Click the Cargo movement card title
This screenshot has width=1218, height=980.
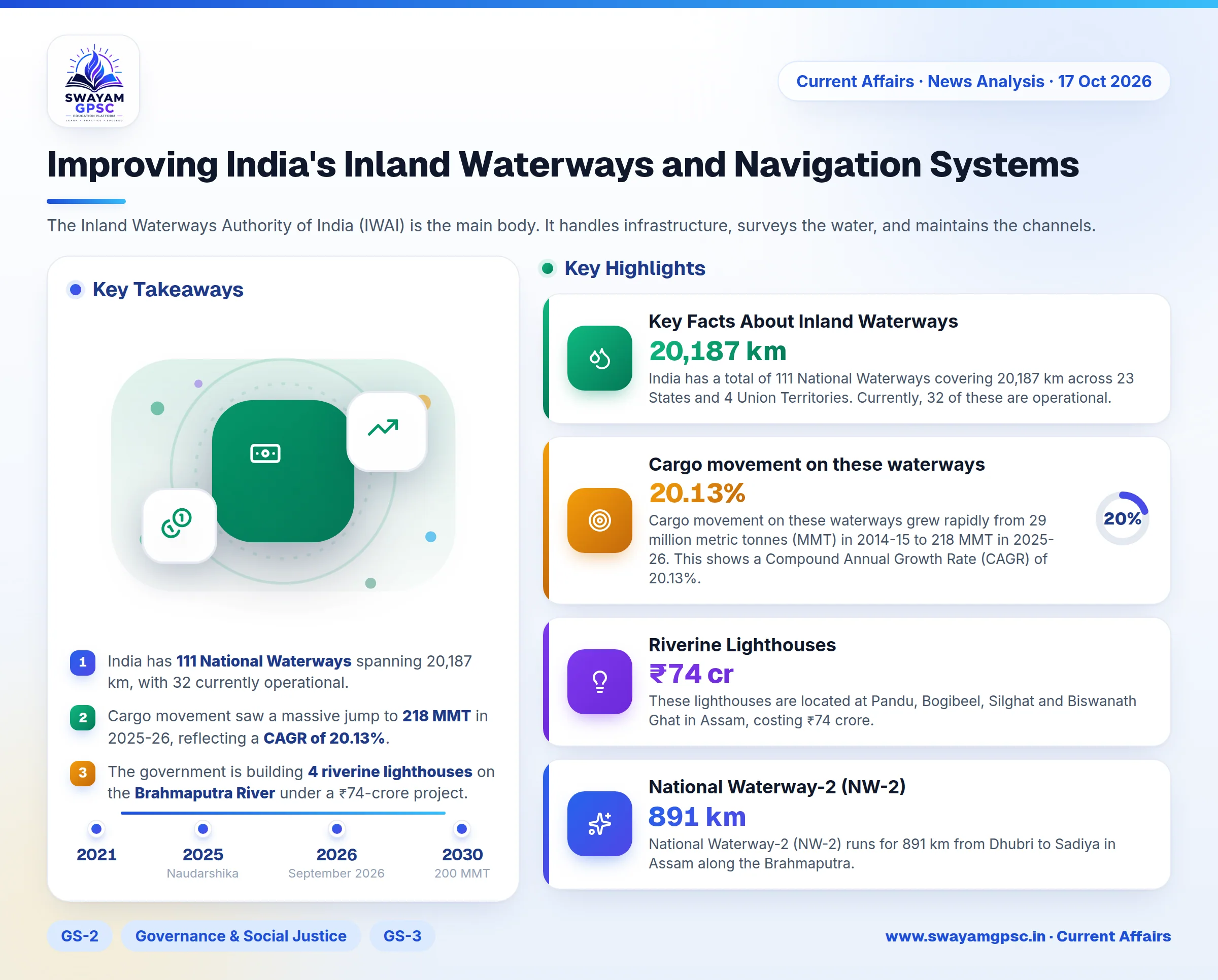click(x=817, y=464)
